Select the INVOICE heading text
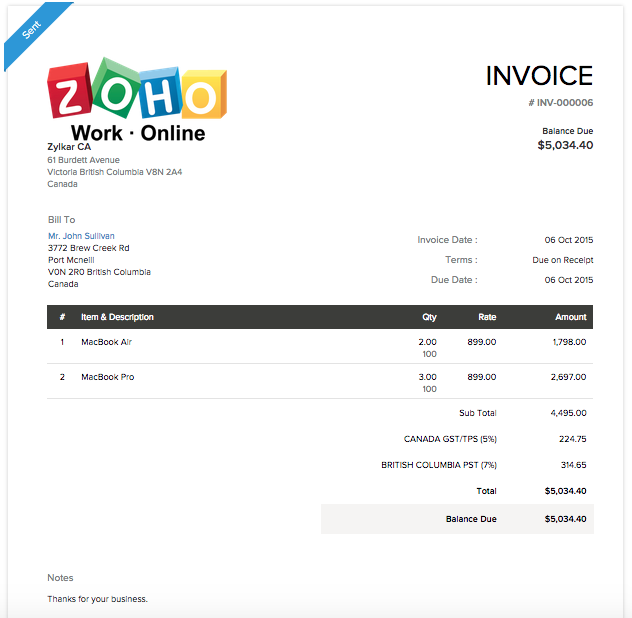 tap(539, 75)
